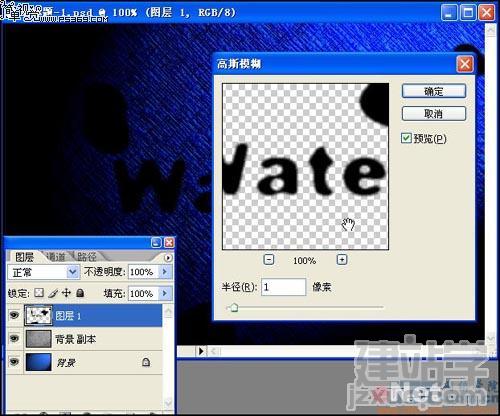Hide the 背景 副本 layer eye
The width and height of the screenshot is (500, 416).
14,339
